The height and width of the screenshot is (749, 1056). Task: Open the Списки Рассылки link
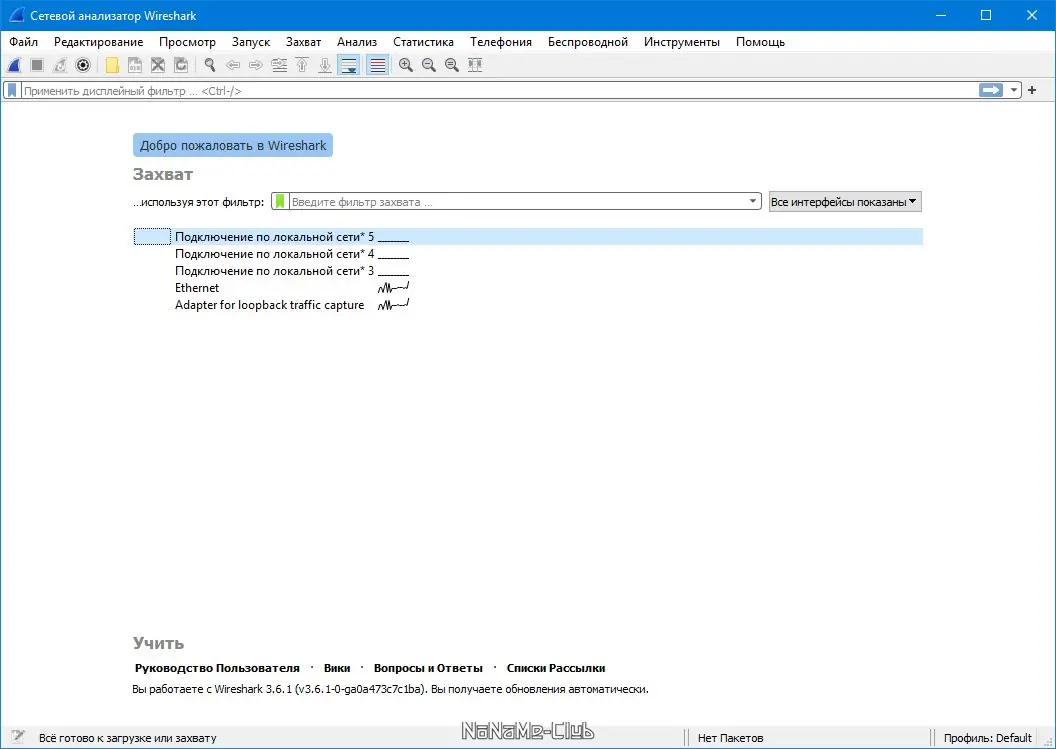[556, 668]
